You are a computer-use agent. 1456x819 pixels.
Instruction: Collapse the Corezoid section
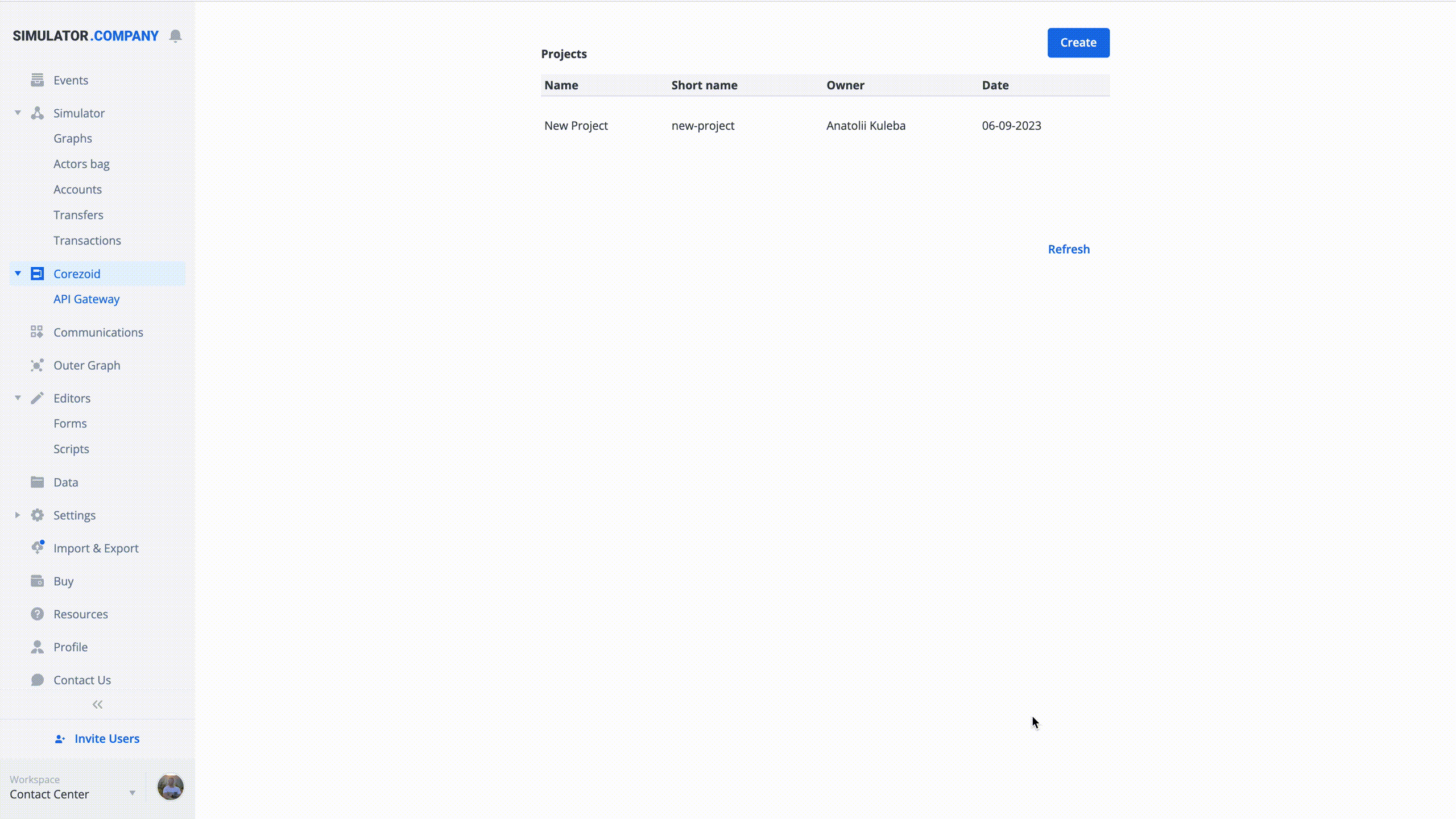coord(18,273)
